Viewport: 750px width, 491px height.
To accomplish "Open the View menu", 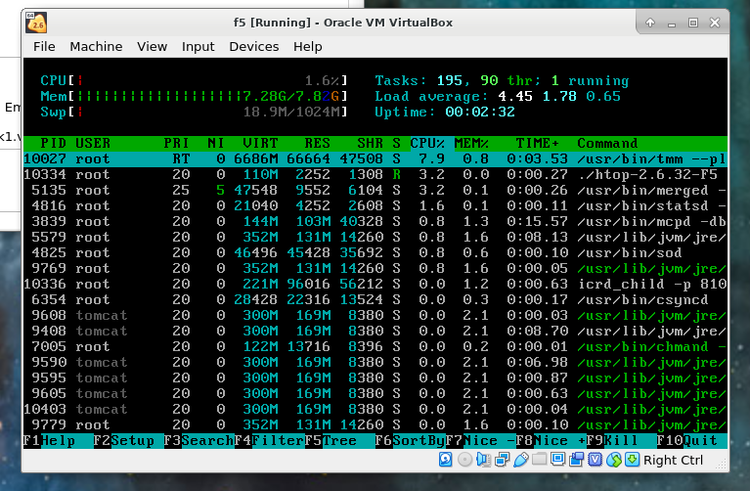I will point(152,46).
